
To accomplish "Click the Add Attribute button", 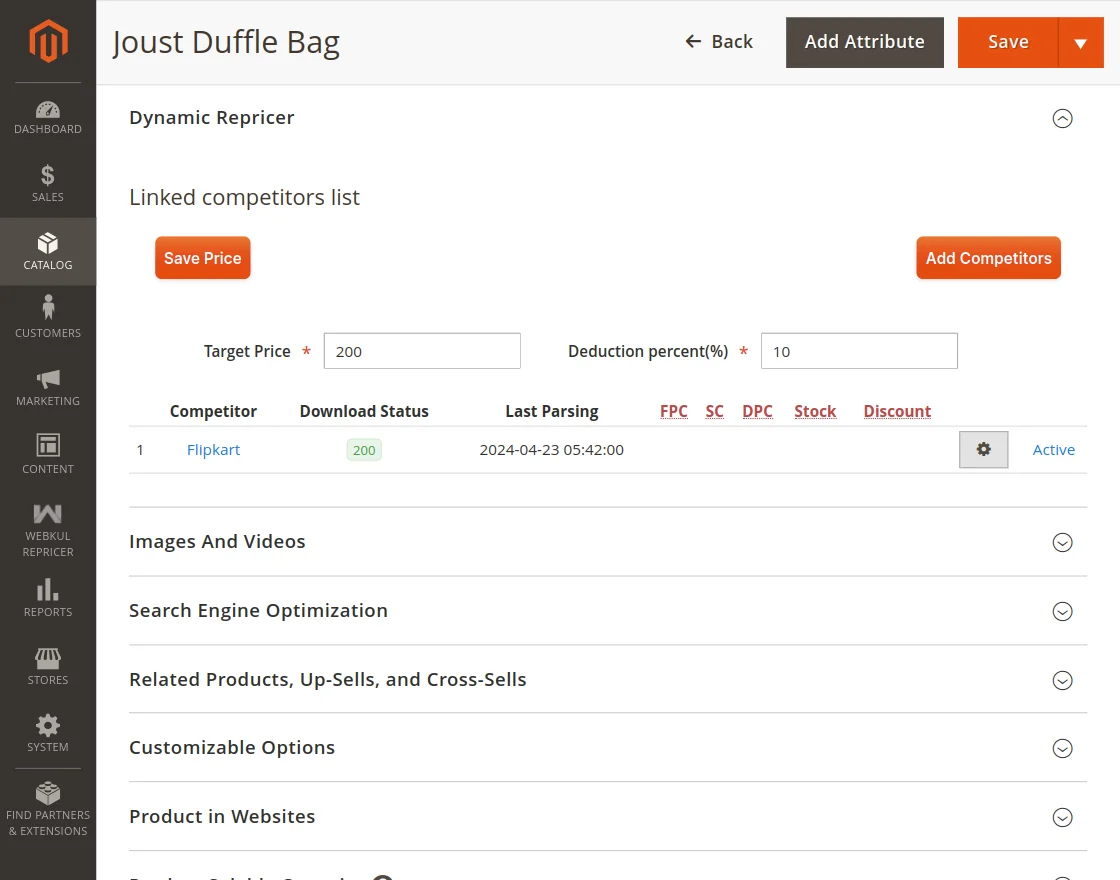I will (x=864, y=42).
